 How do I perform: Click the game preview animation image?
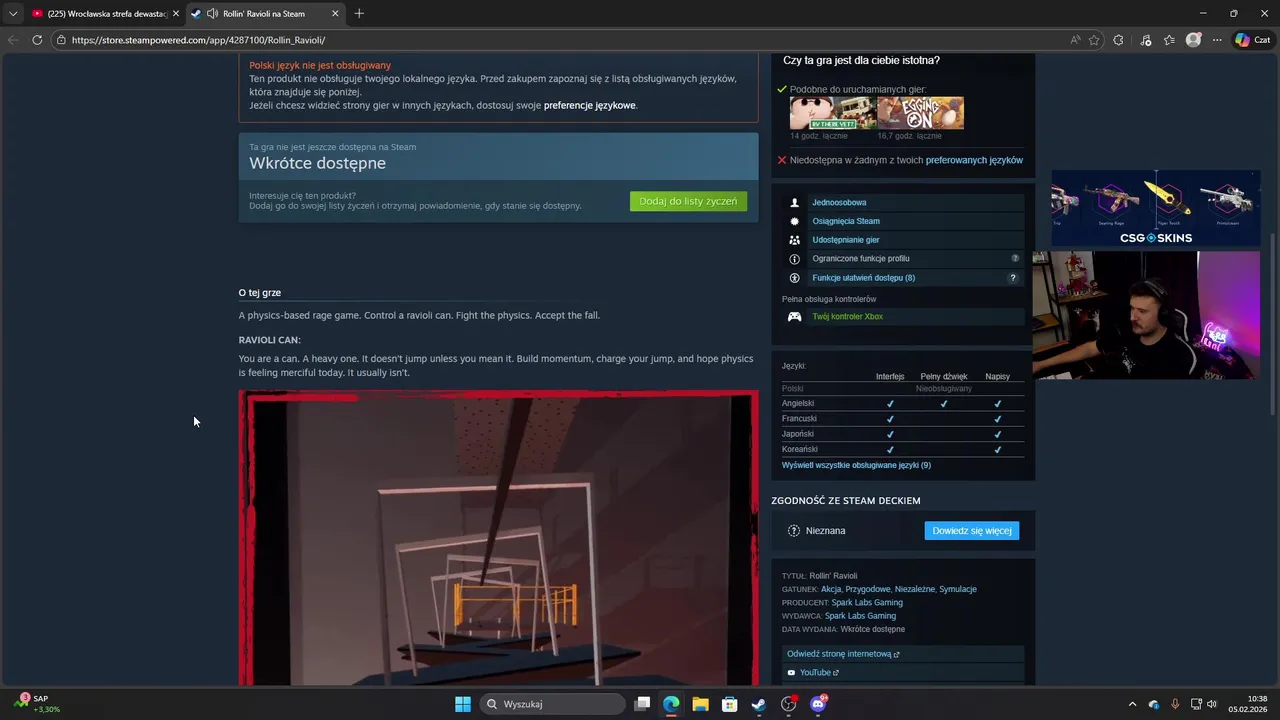(498, 538)
